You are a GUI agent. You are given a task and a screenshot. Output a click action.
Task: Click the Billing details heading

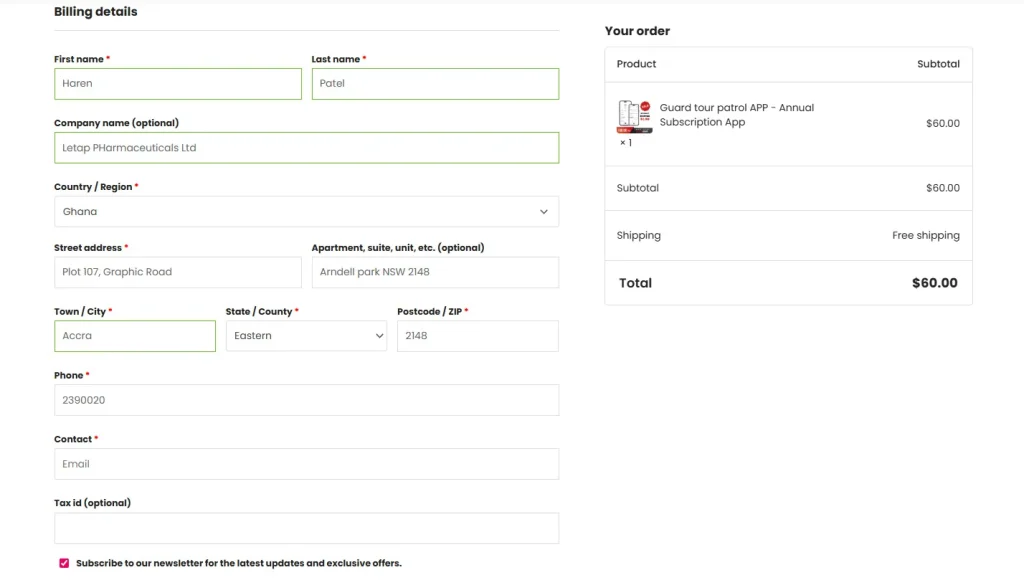96,12
